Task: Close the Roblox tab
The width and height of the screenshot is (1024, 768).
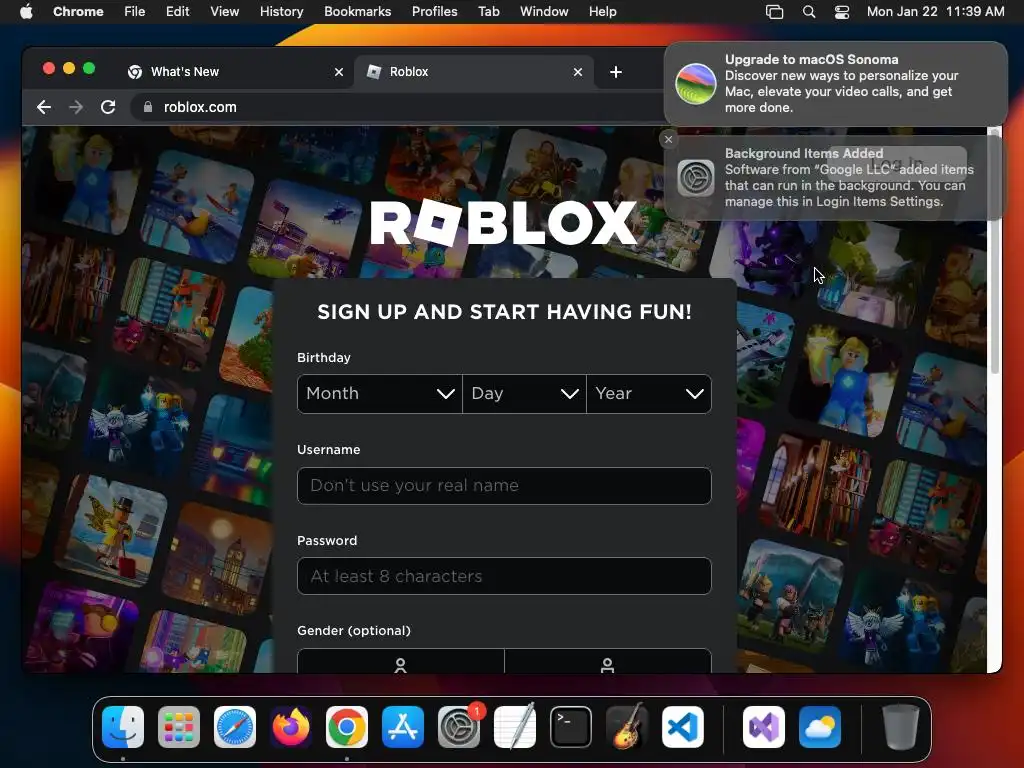Action: [578, 72]
